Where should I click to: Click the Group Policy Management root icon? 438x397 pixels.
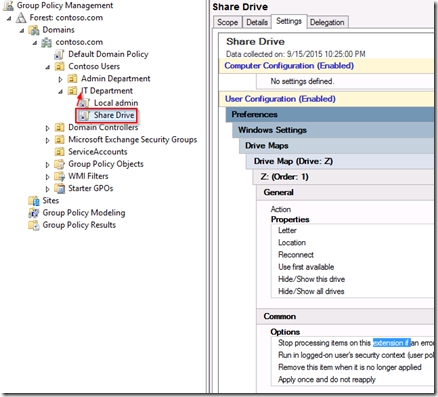(8, 6)
